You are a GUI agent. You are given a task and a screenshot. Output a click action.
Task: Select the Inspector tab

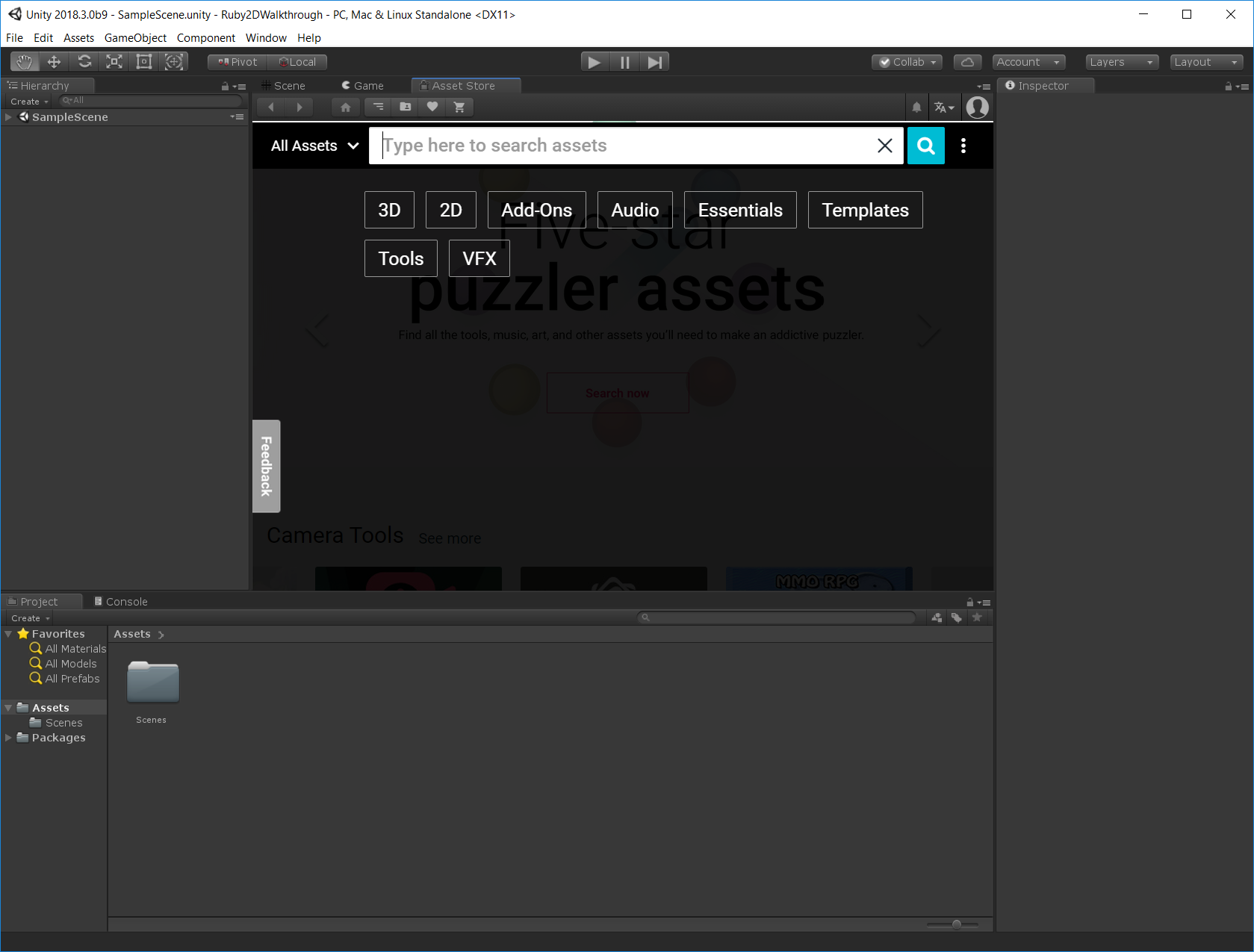tap(1044, 86)
